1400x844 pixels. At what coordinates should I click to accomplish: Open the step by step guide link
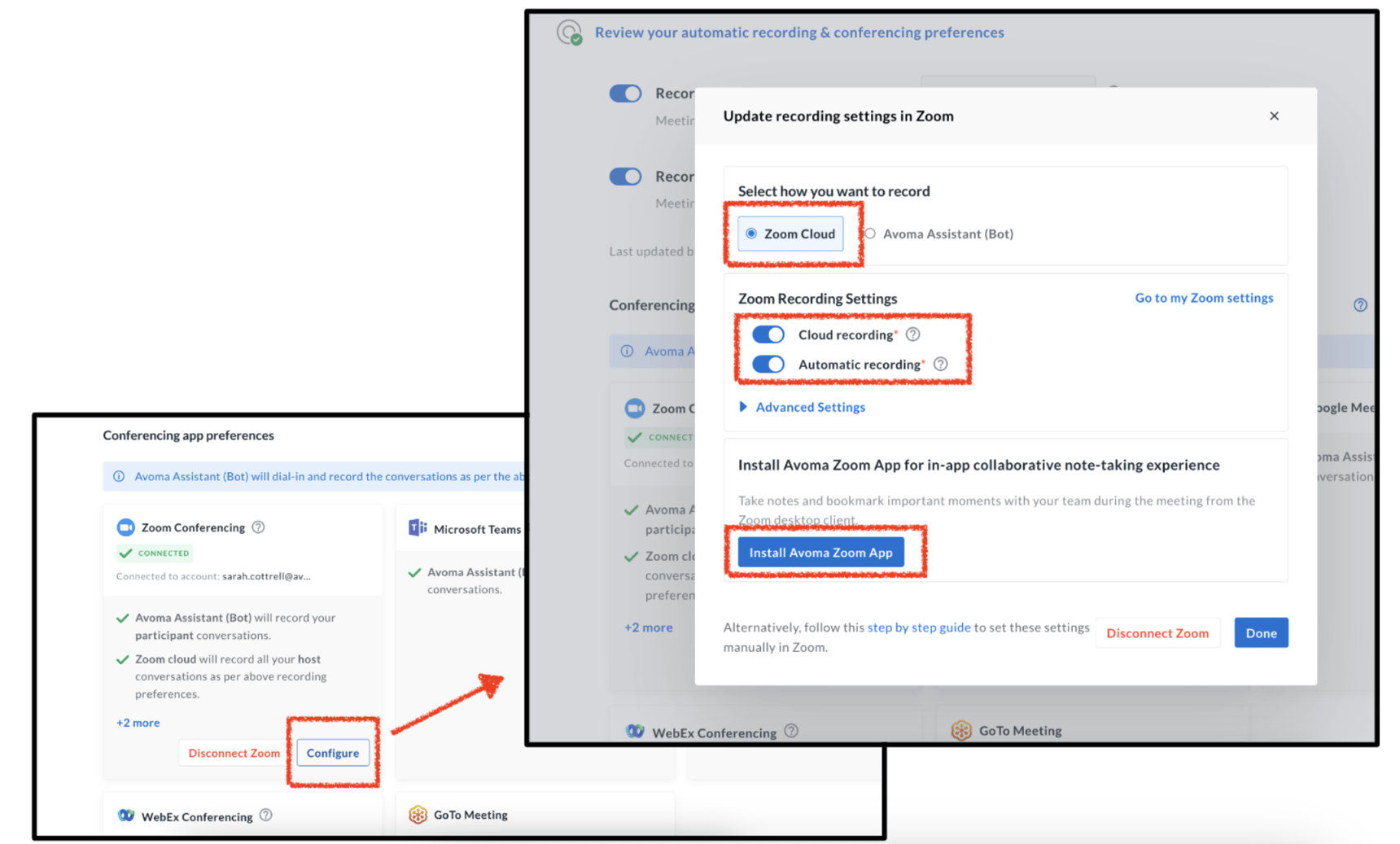[918, 628]
